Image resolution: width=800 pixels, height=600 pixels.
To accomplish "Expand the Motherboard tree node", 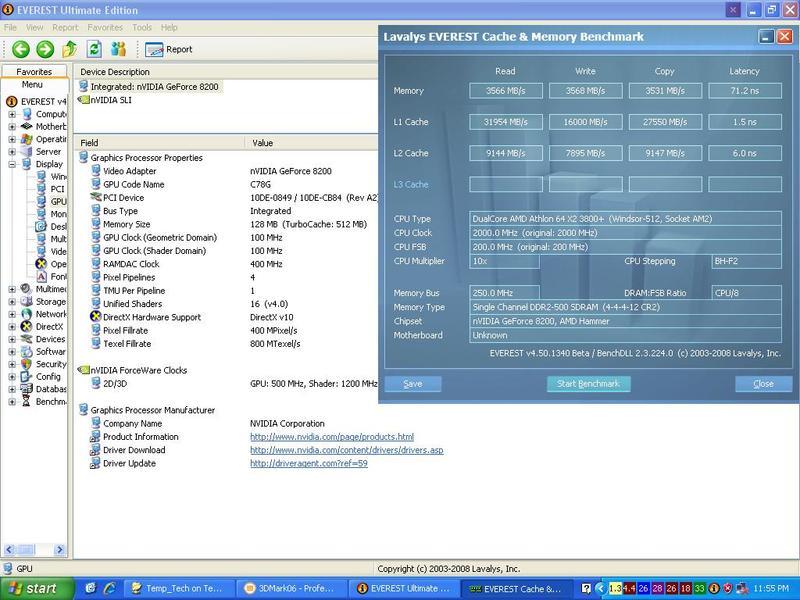I will (x=12, y=127).
